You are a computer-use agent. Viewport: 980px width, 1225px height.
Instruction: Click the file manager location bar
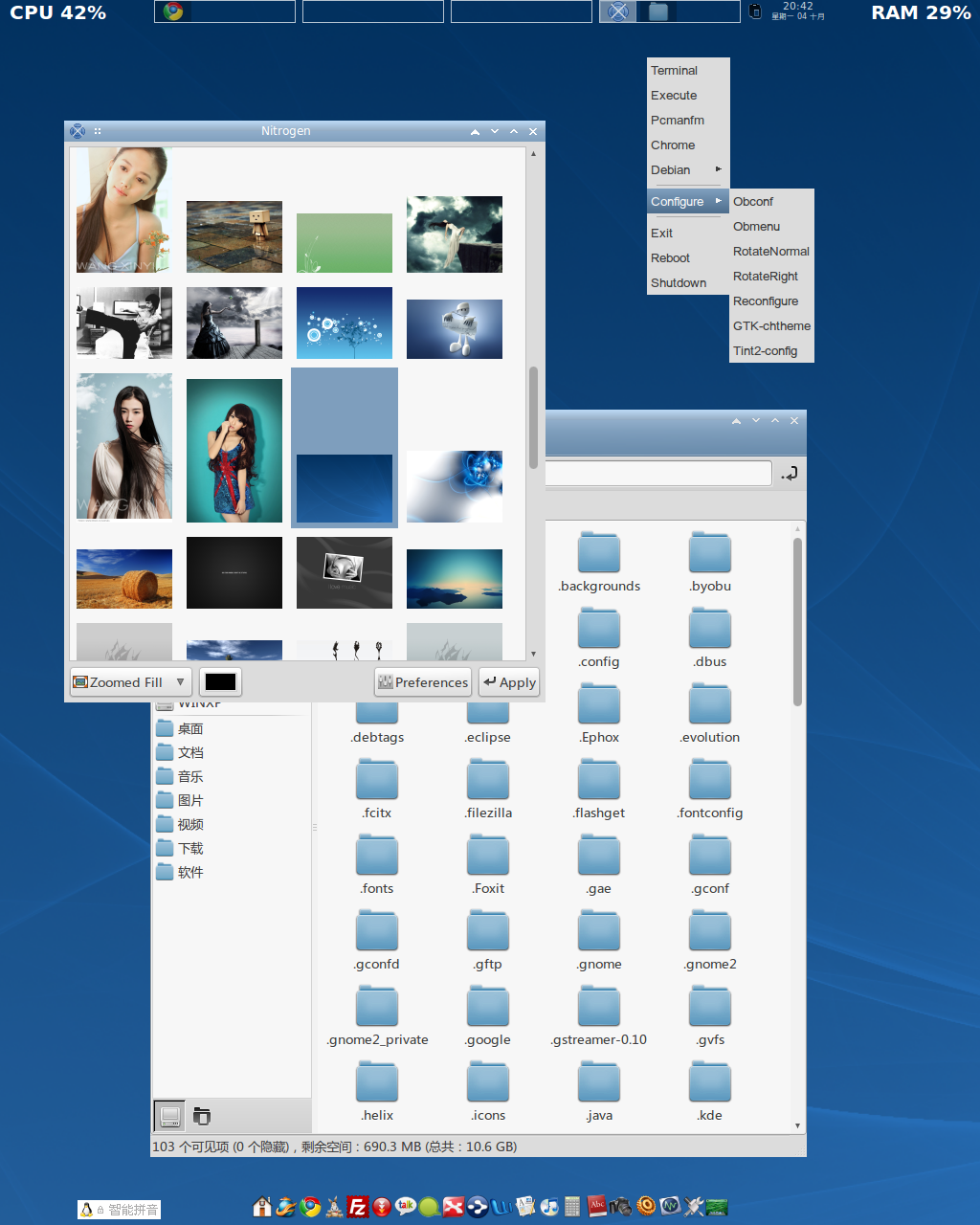coord(658,474)
